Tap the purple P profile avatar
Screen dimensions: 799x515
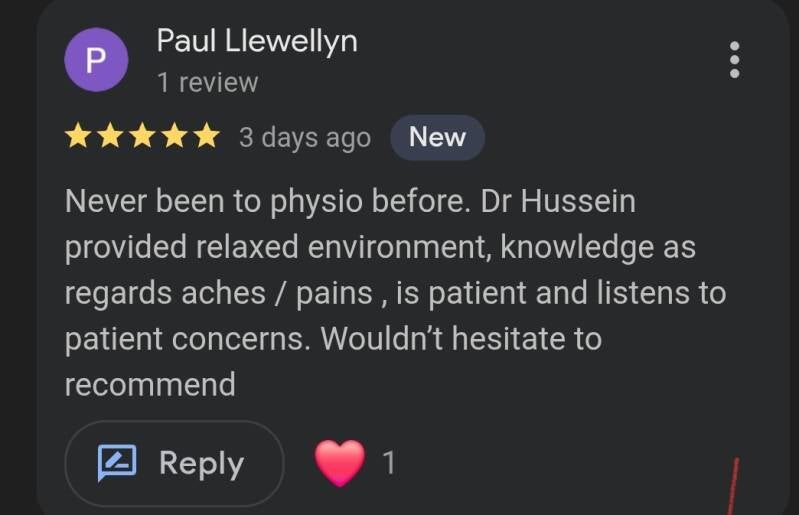click(96, 60)
